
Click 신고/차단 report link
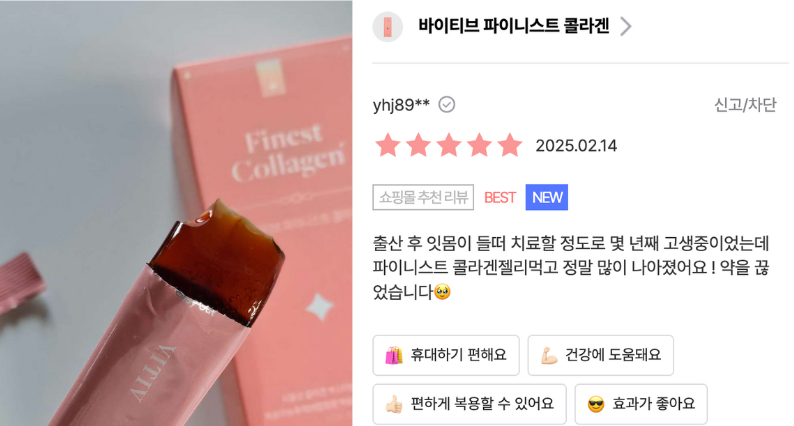coord(745,105)
